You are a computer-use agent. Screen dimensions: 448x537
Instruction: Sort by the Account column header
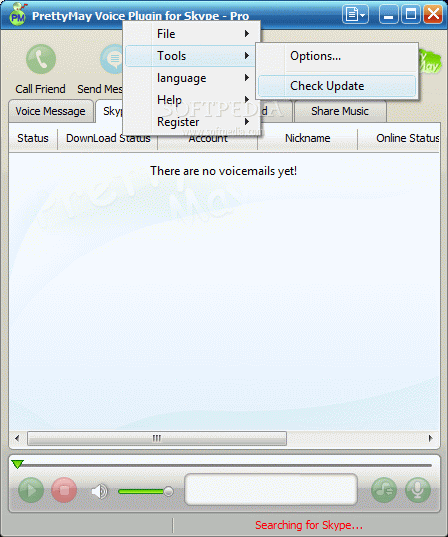click(x=208, y=139)
